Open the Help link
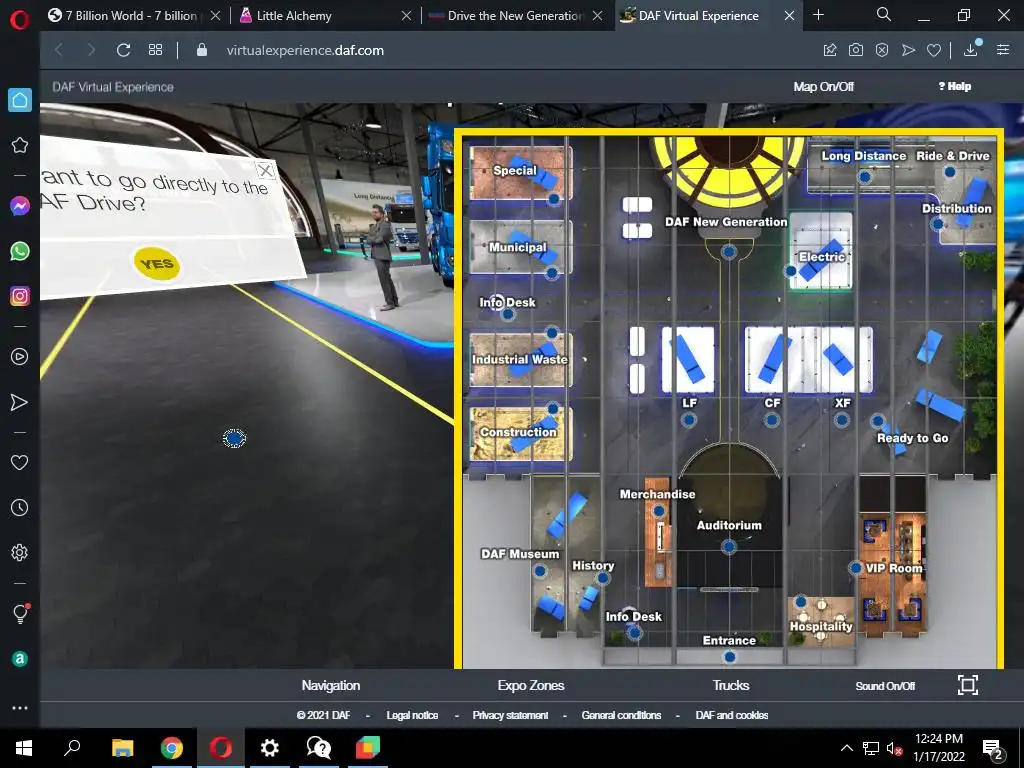This screenshot has height=768, width=1024. (x=955, y=86)
